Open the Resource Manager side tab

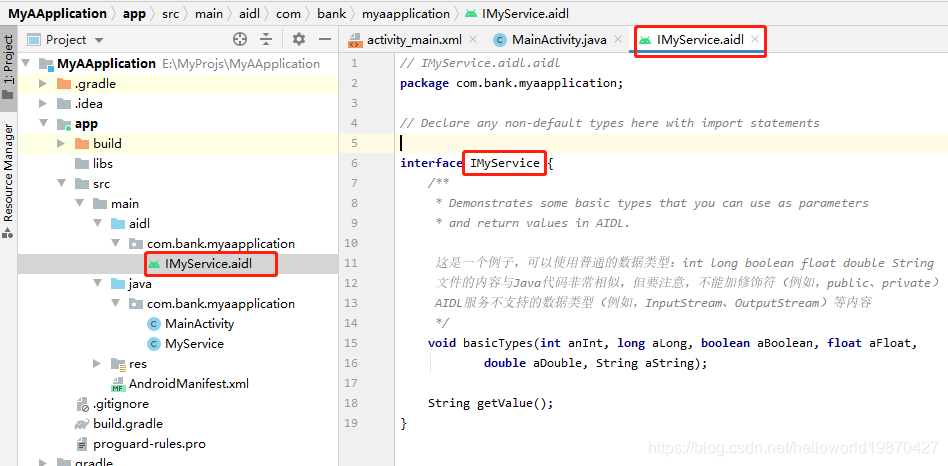point(8,180)
